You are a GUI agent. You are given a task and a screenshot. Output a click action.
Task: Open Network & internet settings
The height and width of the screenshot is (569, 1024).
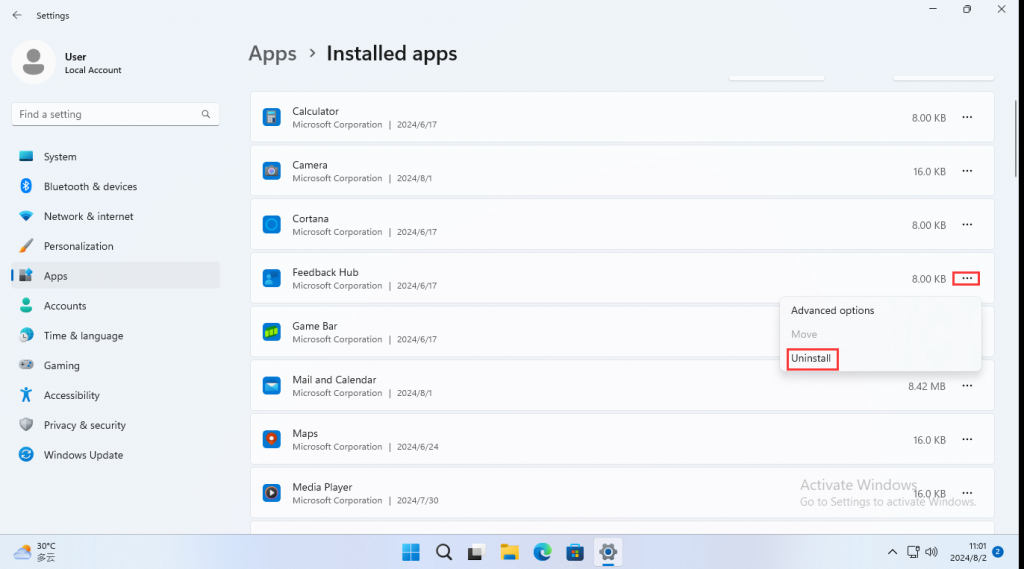(x=116, y=216)
